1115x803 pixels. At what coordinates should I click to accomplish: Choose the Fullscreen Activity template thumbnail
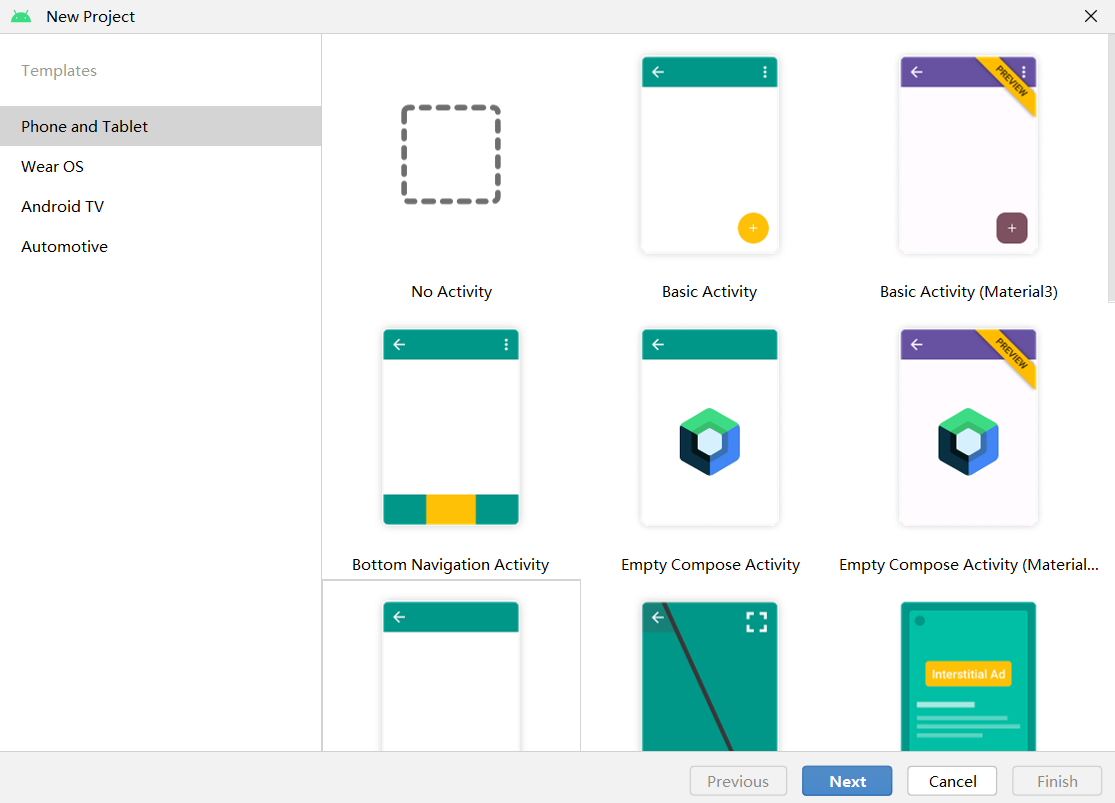click(710, 676)
